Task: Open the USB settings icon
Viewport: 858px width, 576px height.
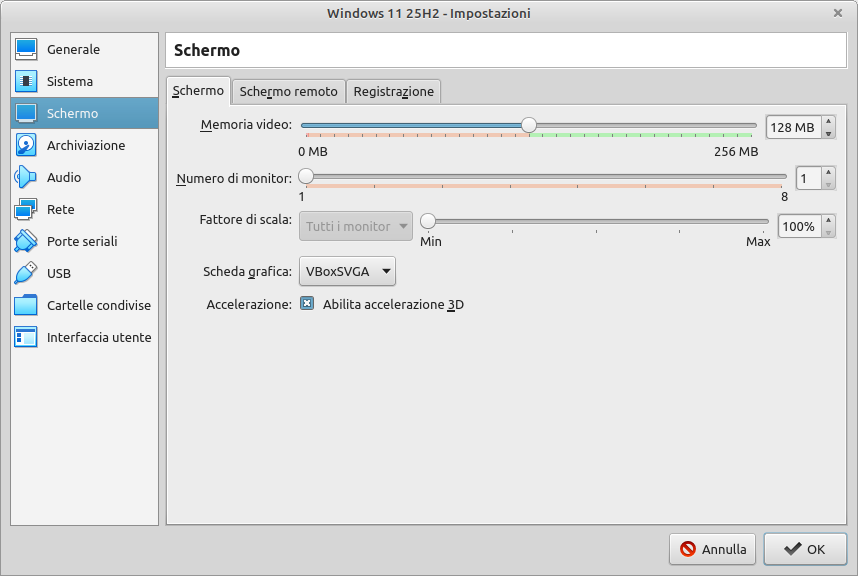Action: [26, 273]
